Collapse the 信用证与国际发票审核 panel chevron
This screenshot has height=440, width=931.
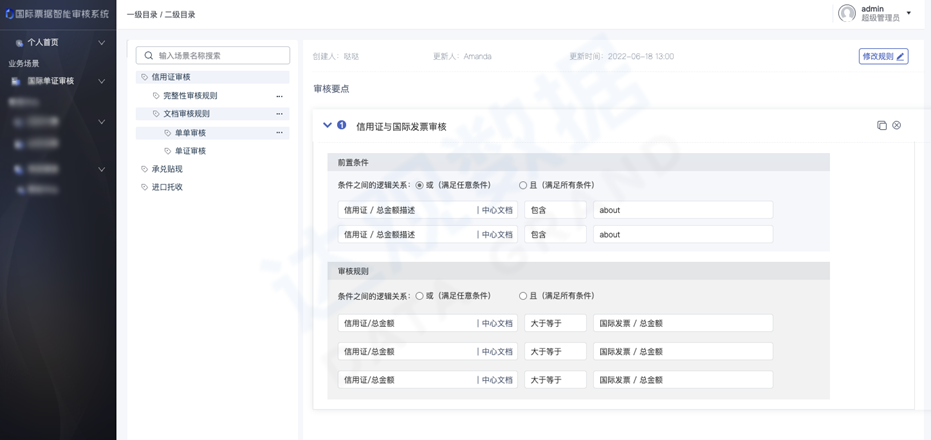coord(327,125)
